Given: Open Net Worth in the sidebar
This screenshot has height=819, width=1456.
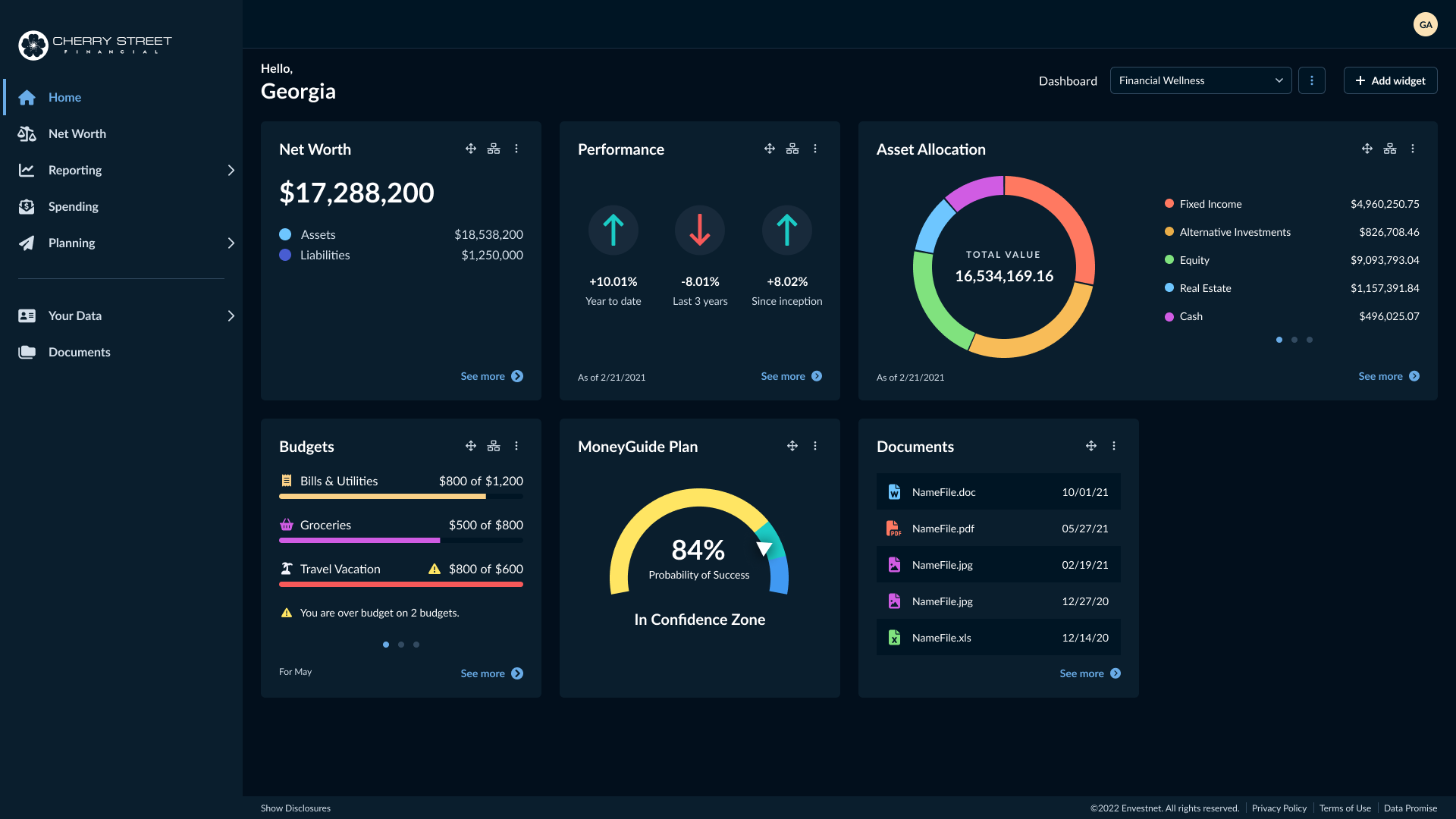Looking at the screenshot, I should (121, 133).
